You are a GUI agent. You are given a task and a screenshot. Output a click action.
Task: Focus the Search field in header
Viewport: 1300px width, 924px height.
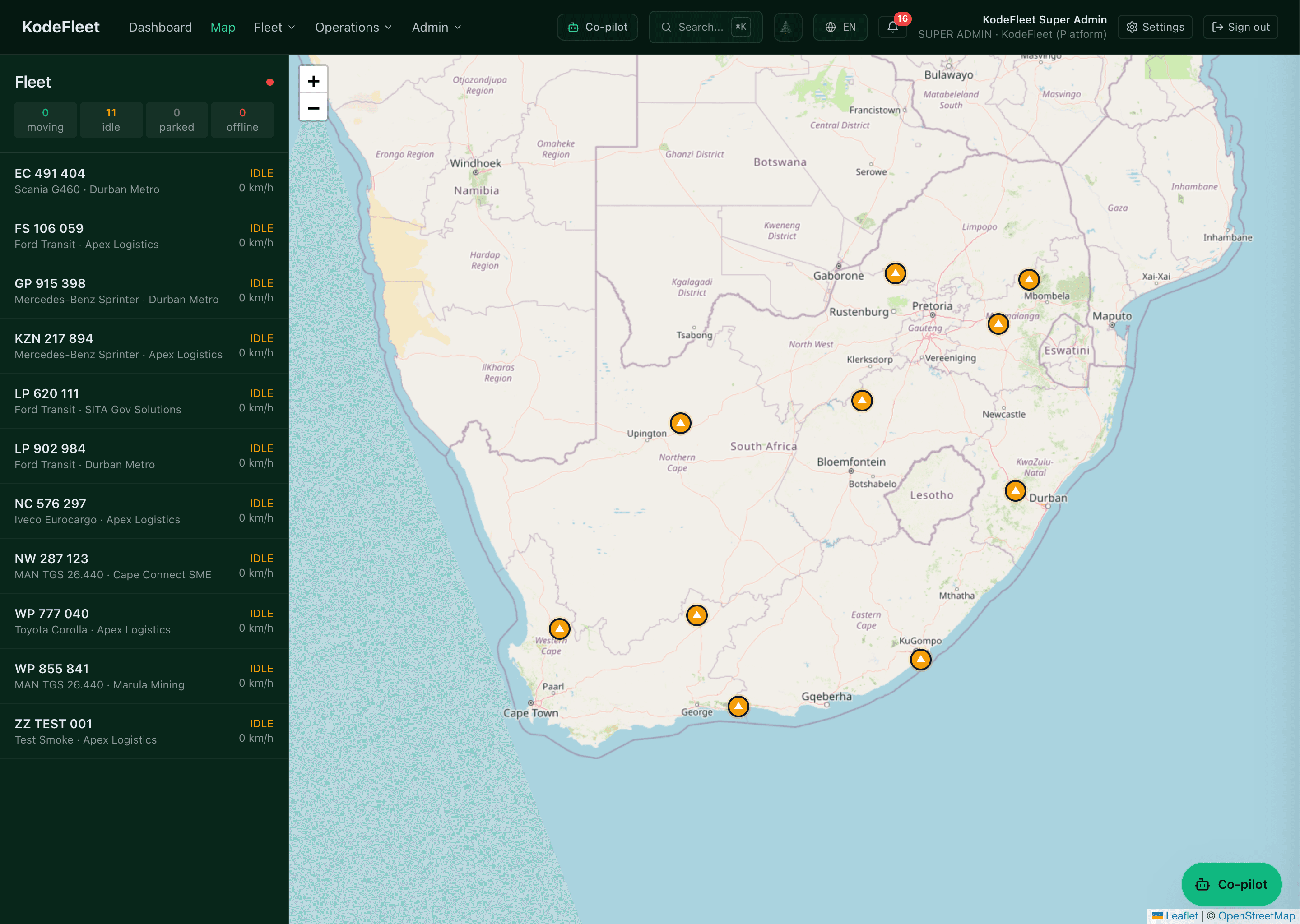point(705,28)
